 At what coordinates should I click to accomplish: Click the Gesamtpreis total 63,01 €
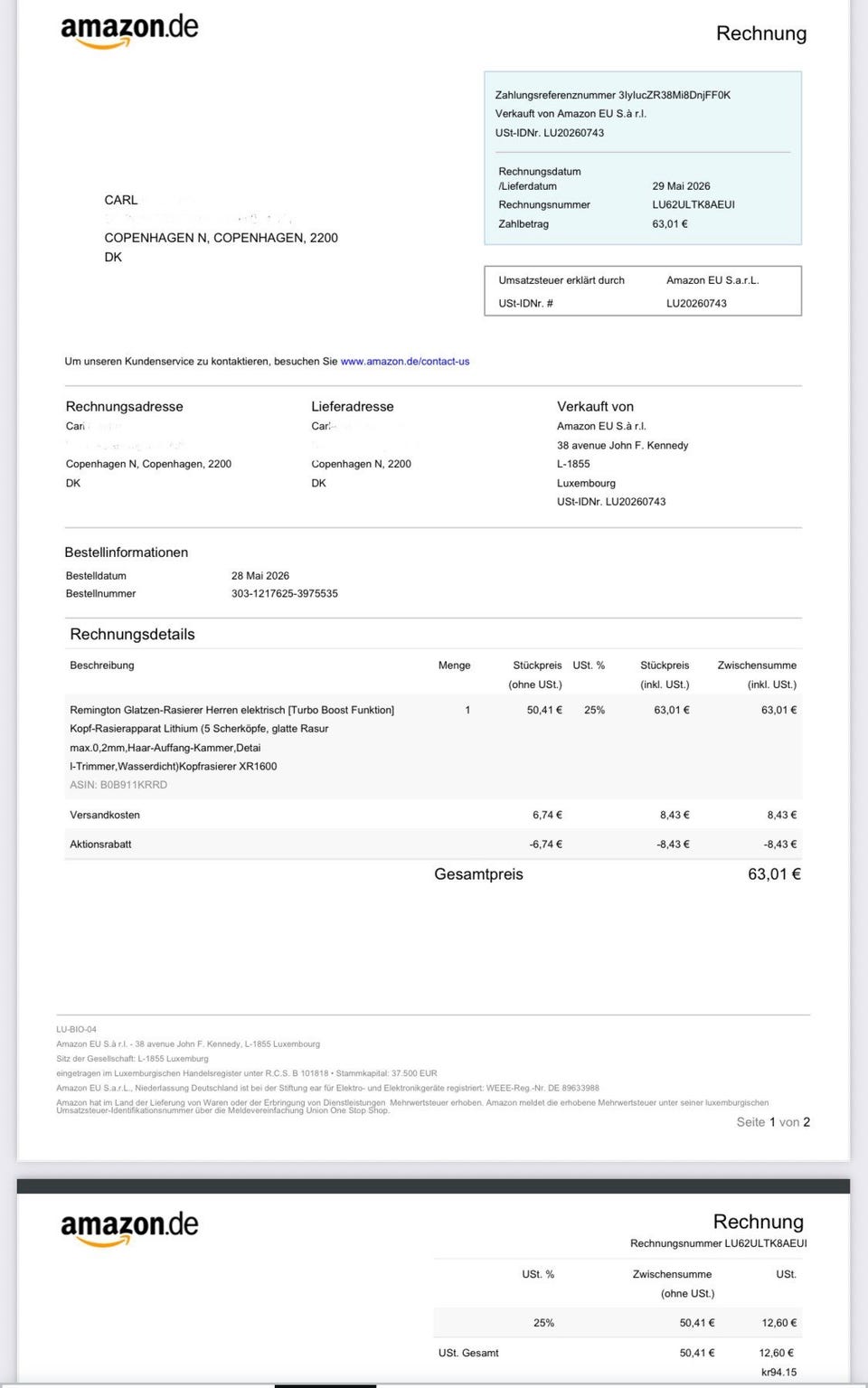(774, 874)
